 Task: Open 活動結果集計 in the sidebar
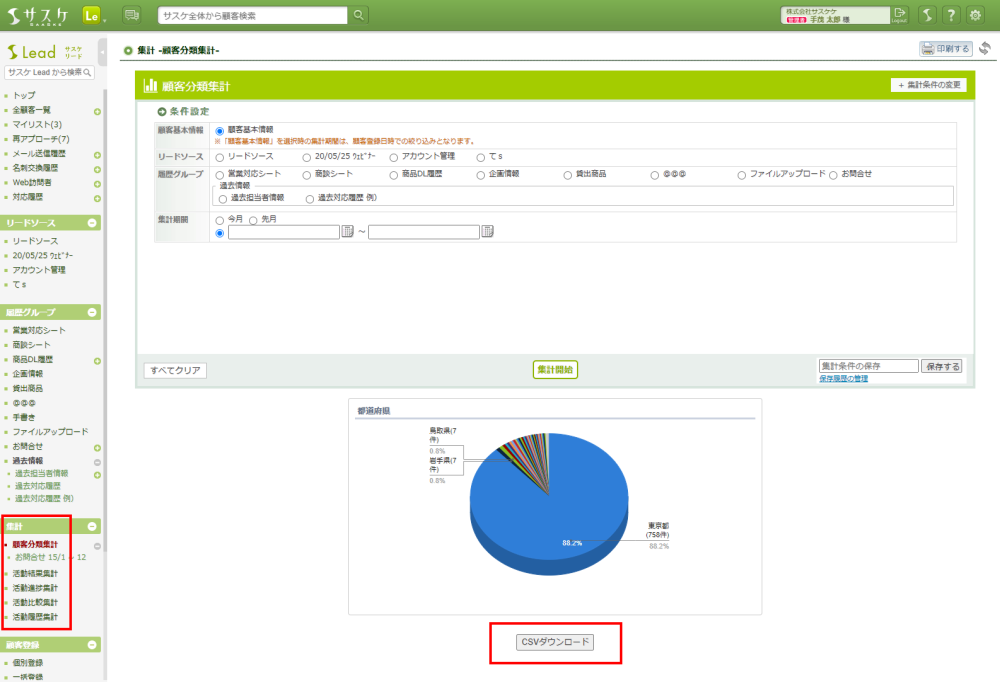35,574
